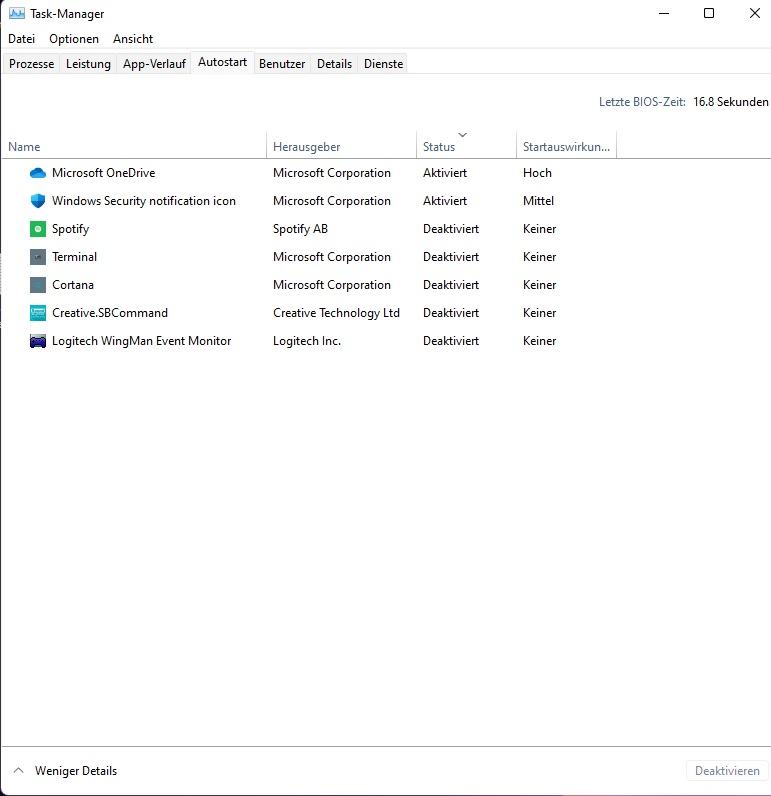Screen dimensions: 771x796
Task: Open the Optionen menu
Action: [74, 39]
